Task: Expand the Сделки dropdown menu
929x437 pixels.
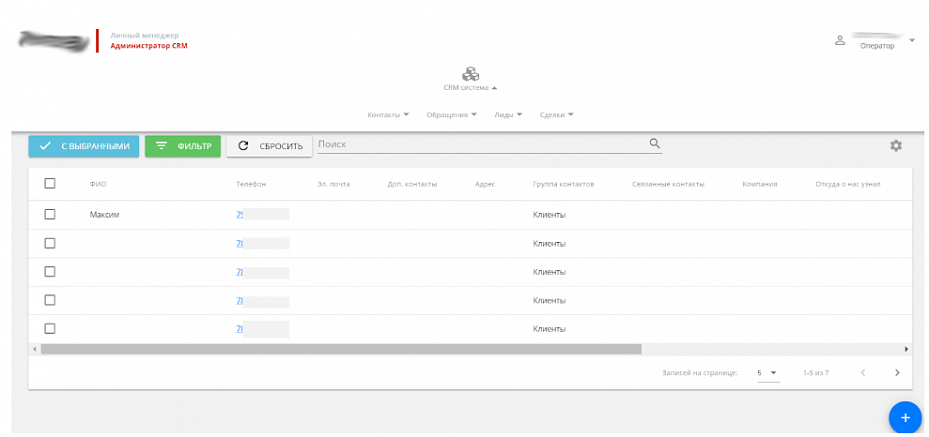Action: [556, 114]
